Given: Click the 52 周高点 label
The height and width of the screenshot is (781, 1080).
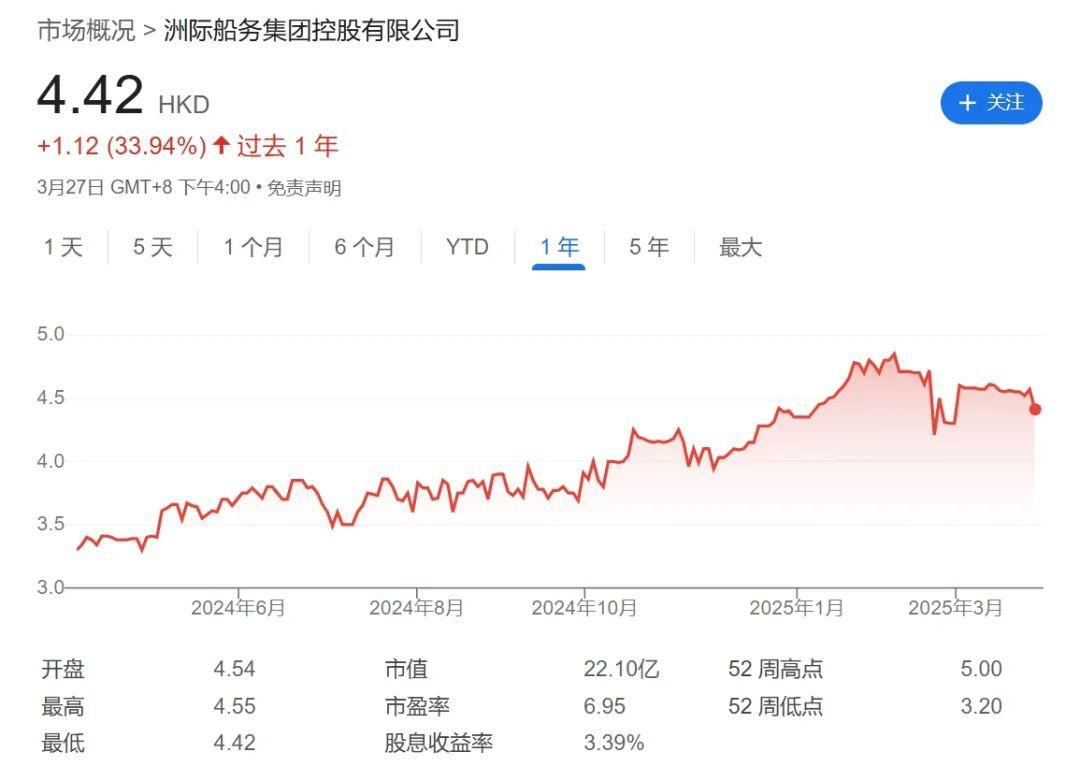Looking at the screenshot, I should pos(776,669).
